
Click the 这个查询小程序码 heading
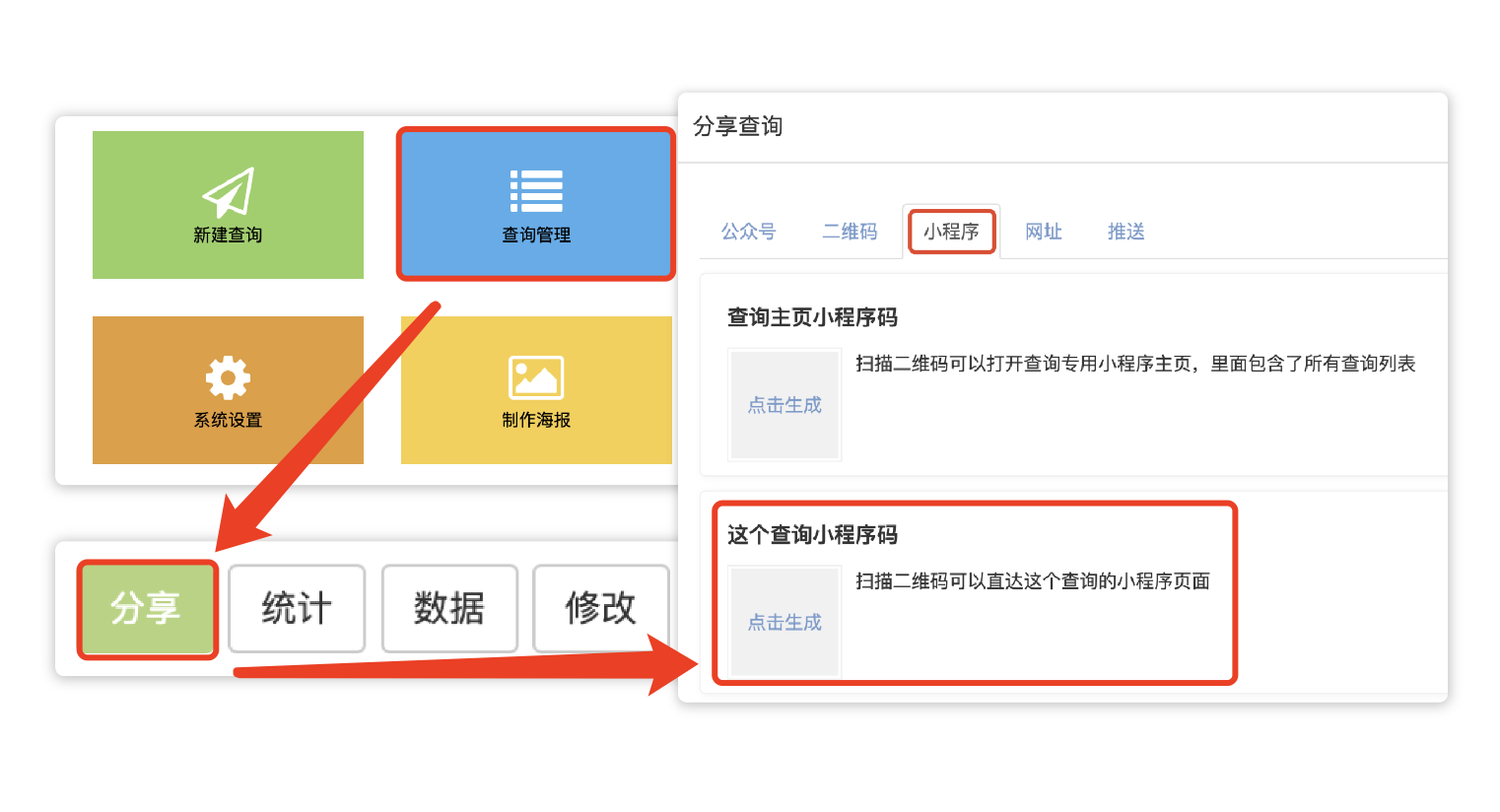pos(813,535)
